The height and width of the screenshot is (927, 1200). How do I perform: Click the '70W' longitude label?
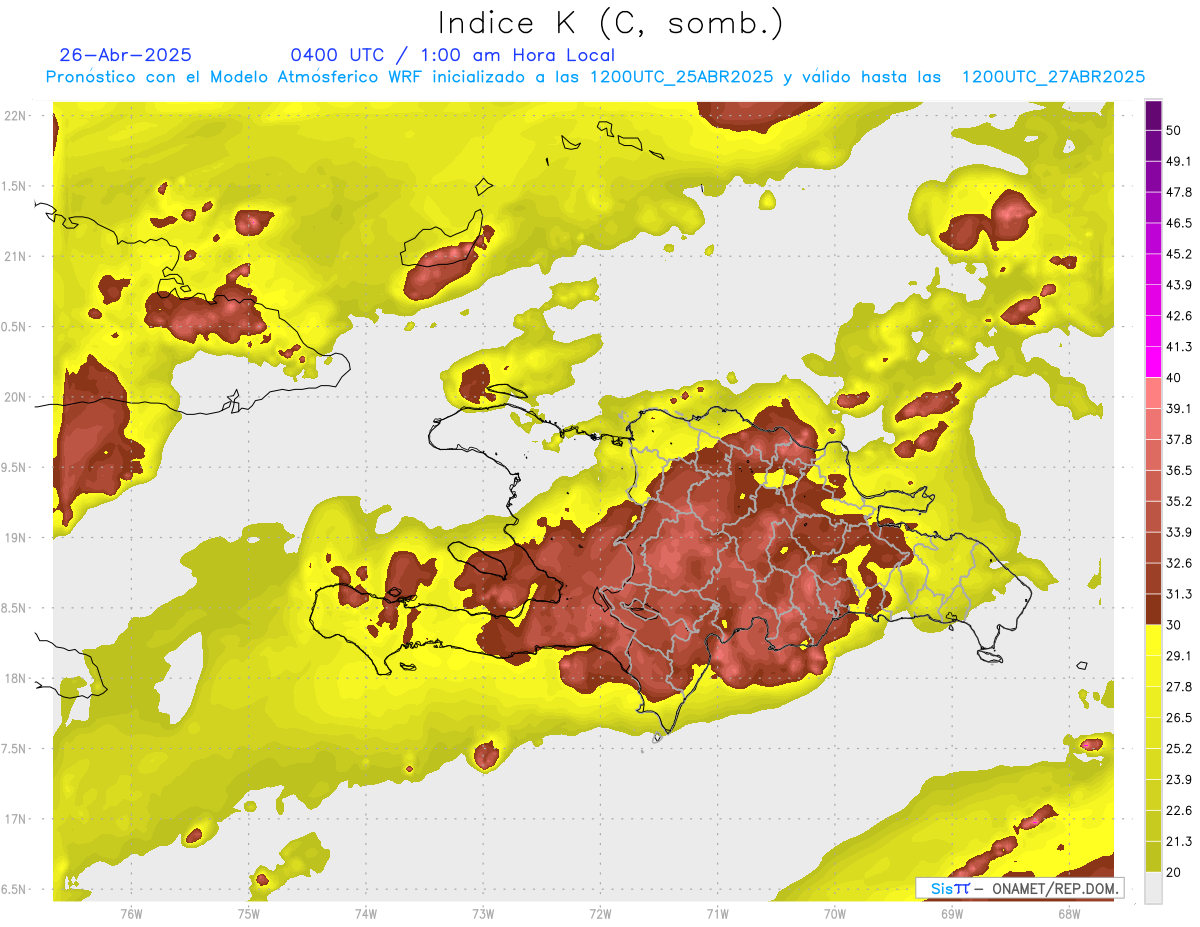835,913
